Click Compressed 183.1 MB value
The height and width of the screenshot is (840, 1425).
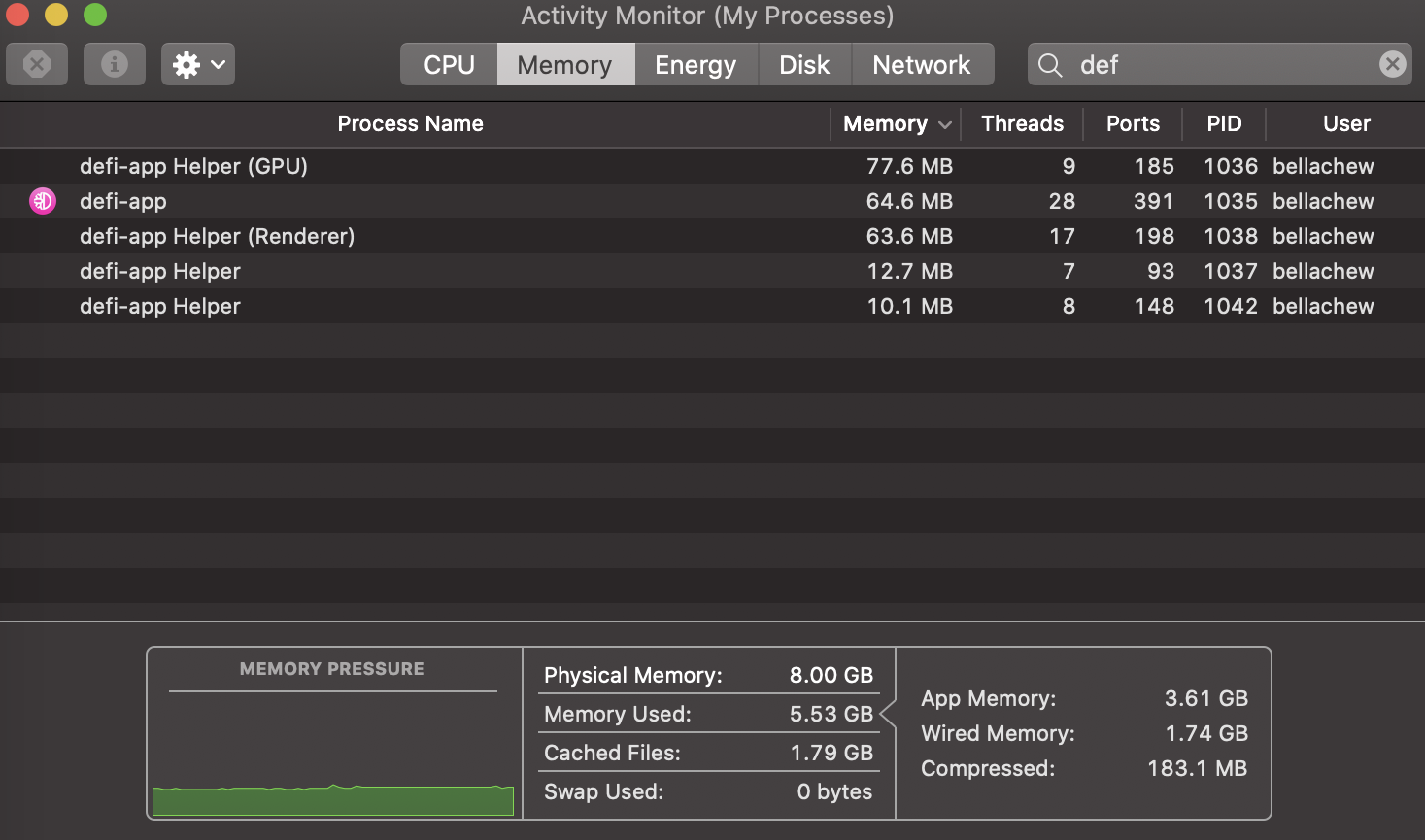coord(1198,768)
